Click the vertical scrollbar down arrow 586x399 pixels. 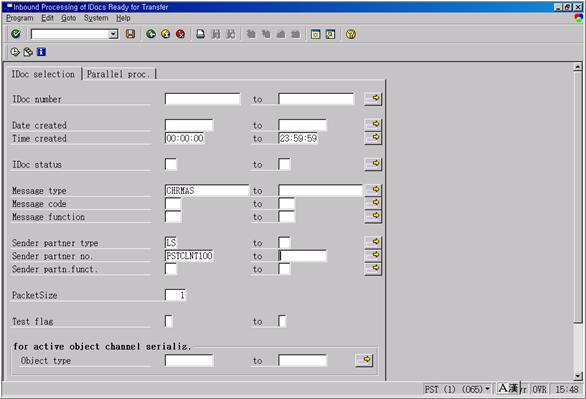click(x=578, y=376)
